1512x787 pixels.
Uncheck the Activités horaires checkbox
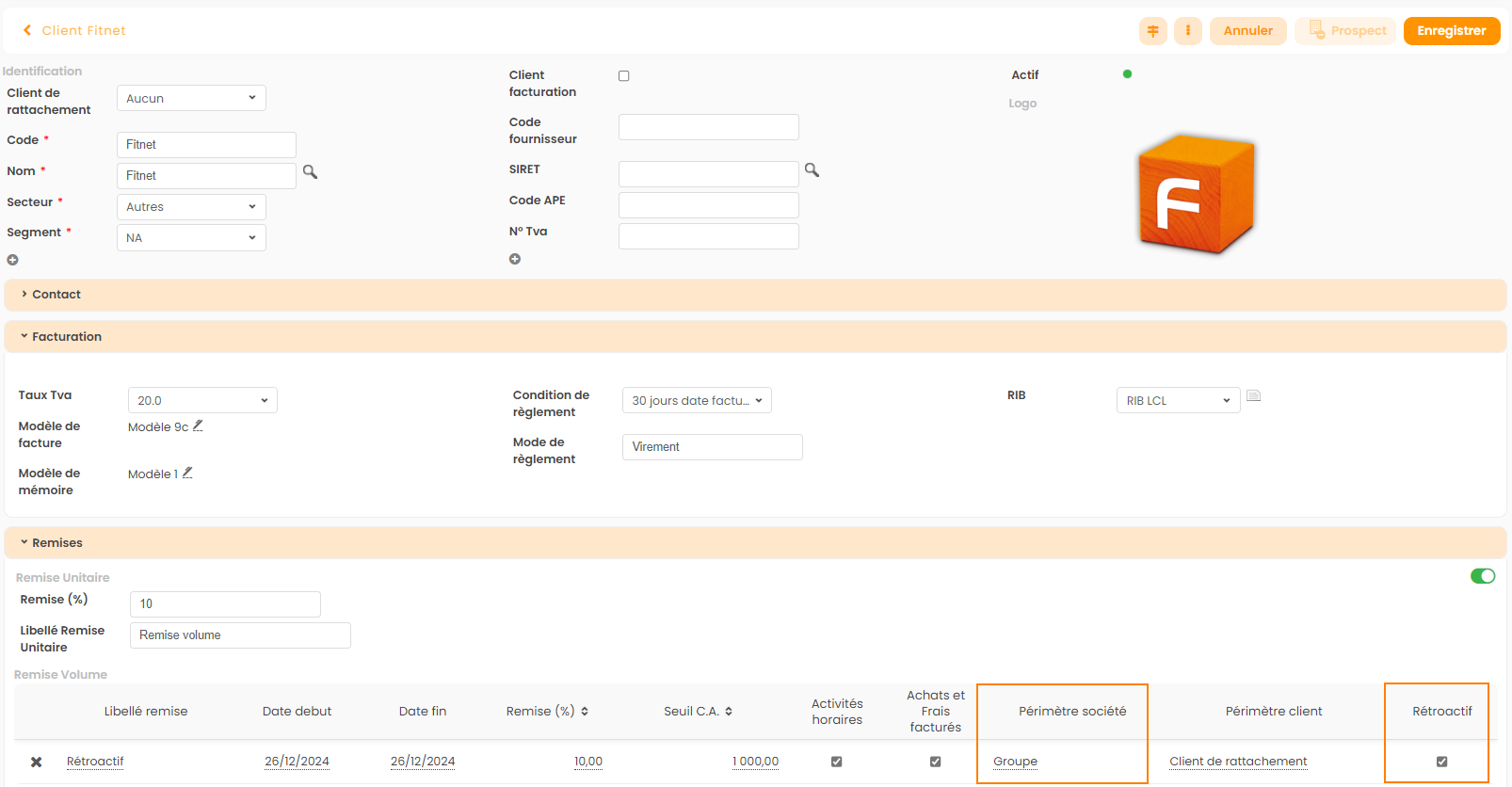tap(836, 762)
